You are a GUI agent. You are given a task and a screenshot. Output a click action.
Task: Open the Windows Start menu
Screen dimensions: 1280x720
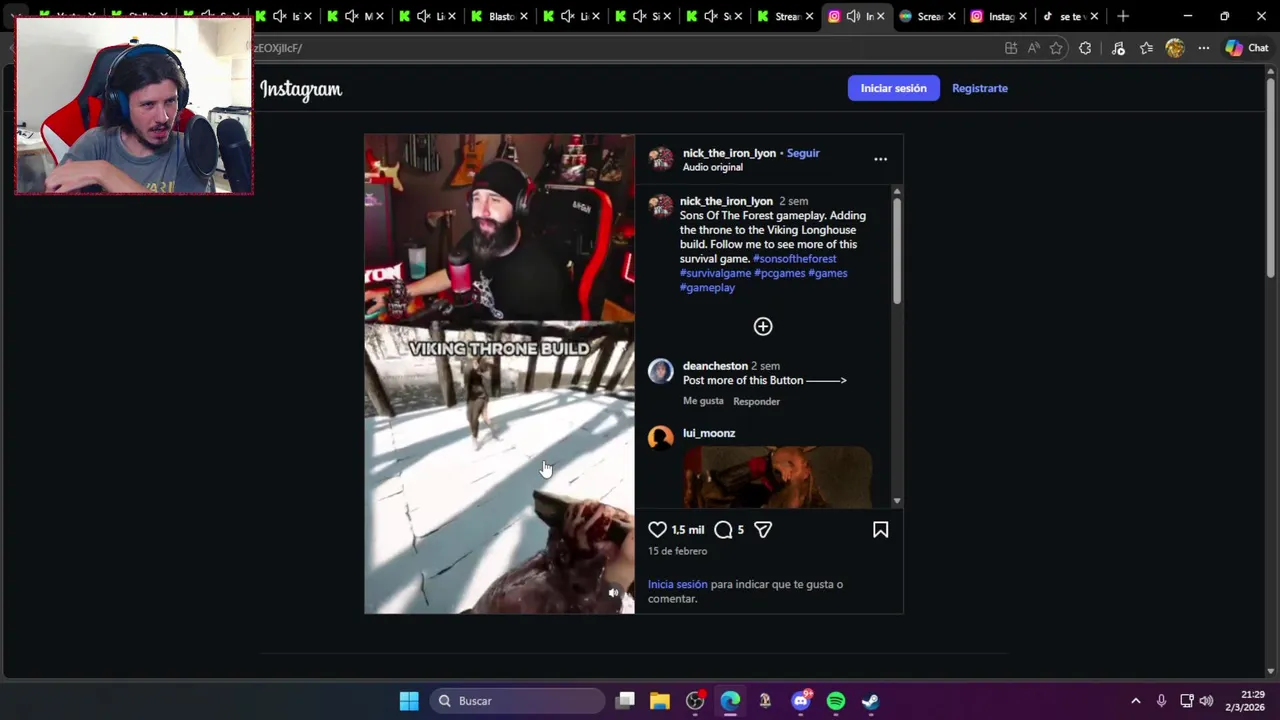(409, 701)
